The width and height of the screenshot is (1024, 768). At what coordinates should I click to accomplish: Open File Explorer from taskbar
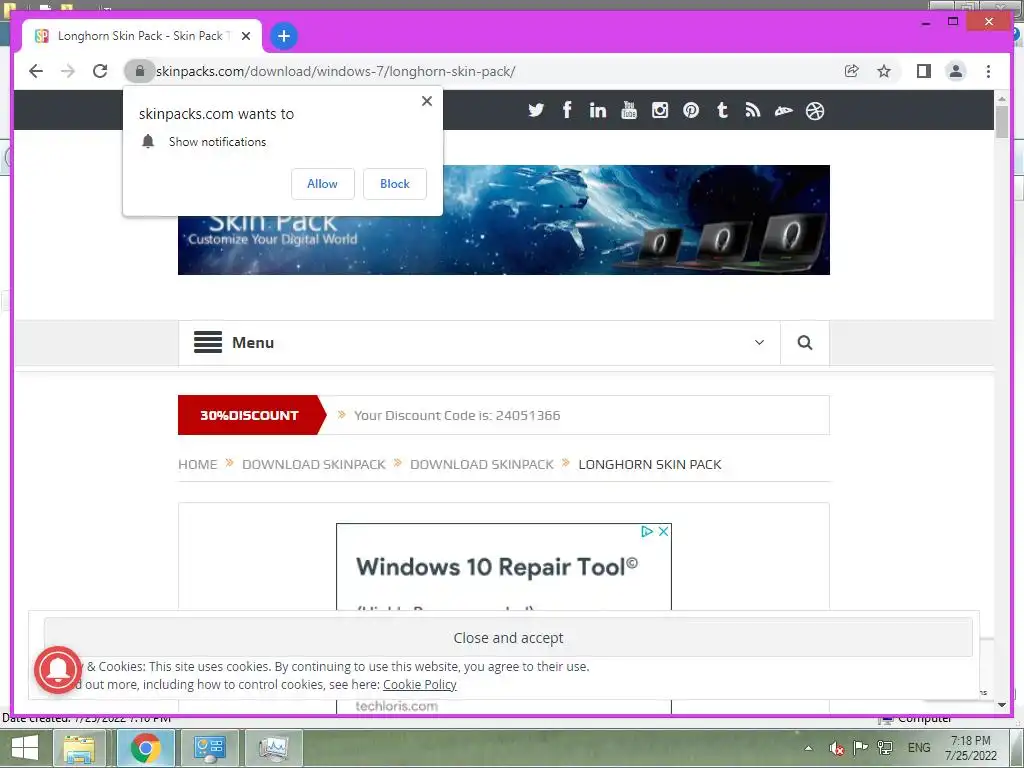[79, 748]
